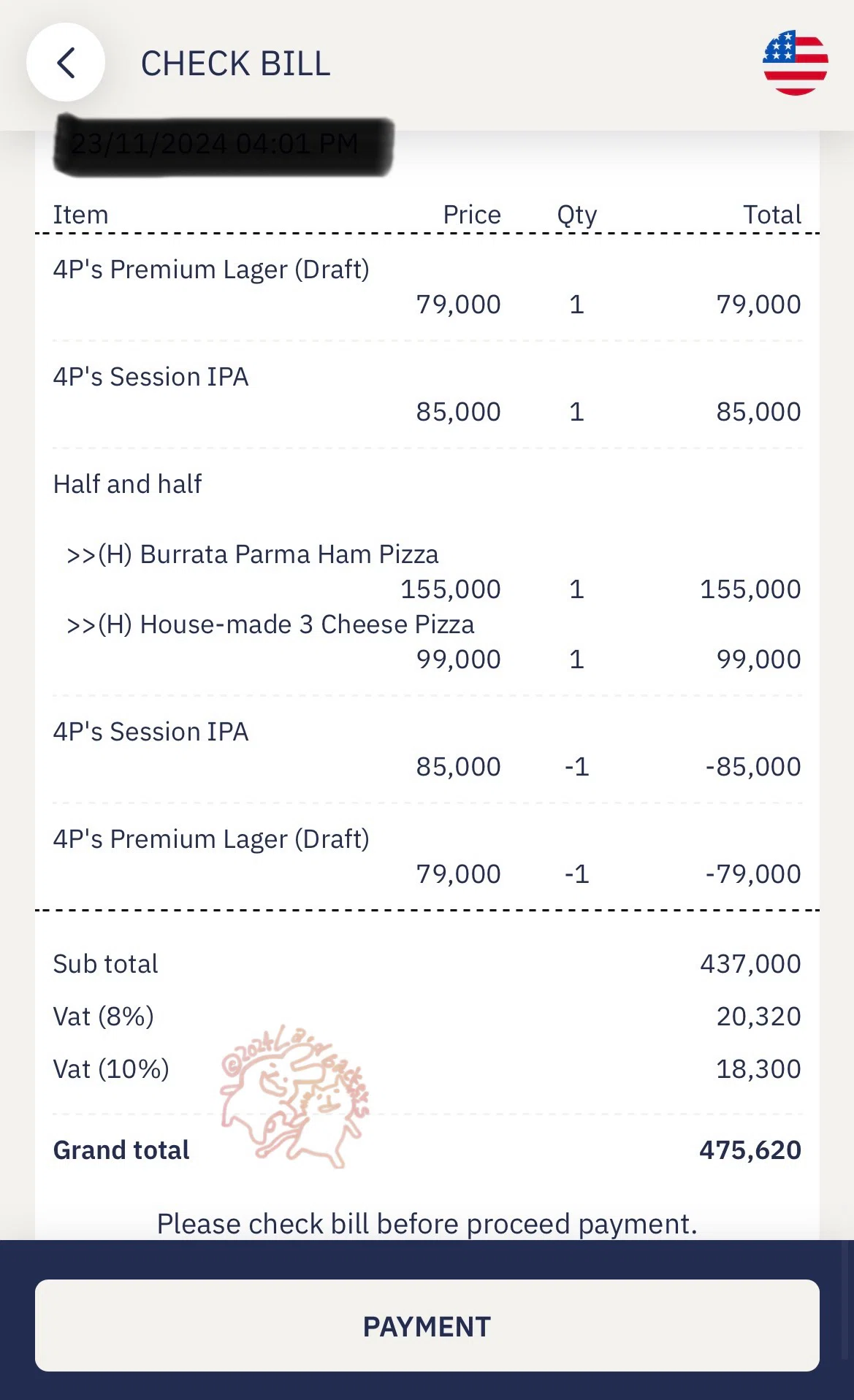Tap the PAYMENT button
Image resolution: width=854 pixels, height=1400 pixels.
pyautogui.click(x=427, y=1326)
